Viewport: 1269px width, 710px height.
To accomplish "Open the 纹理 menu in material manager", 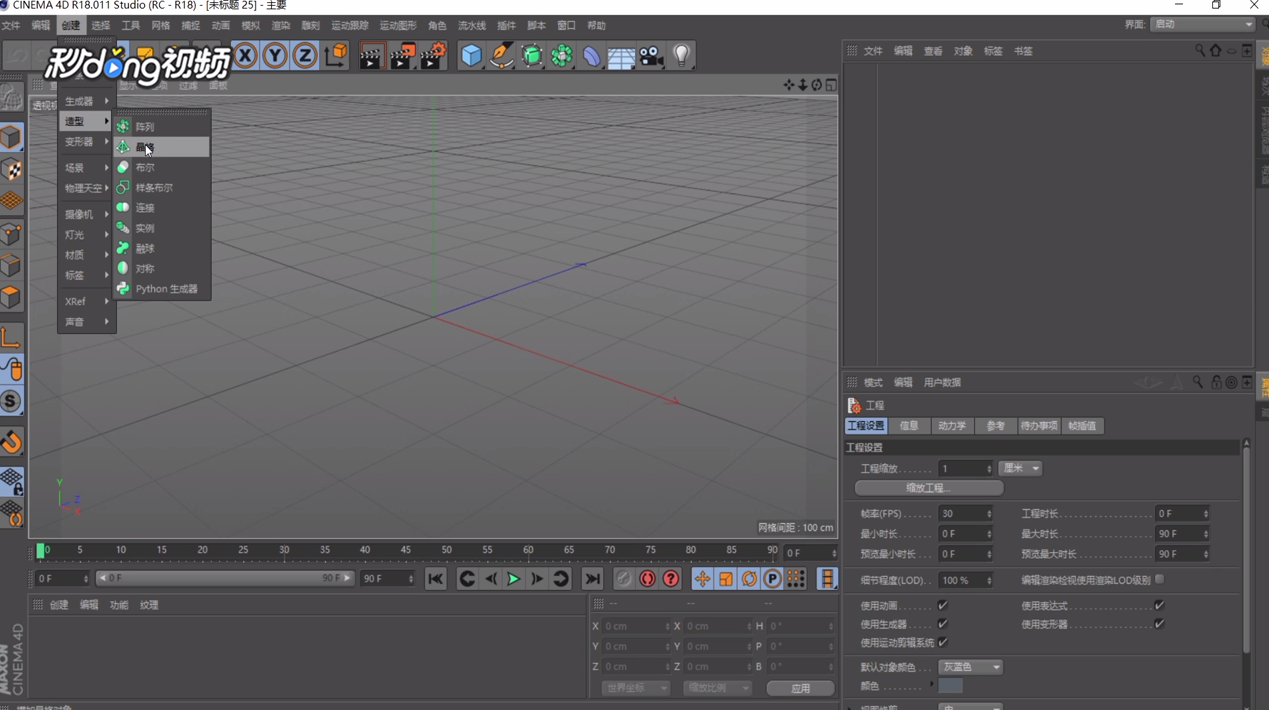I will click(x=149, y=605).
